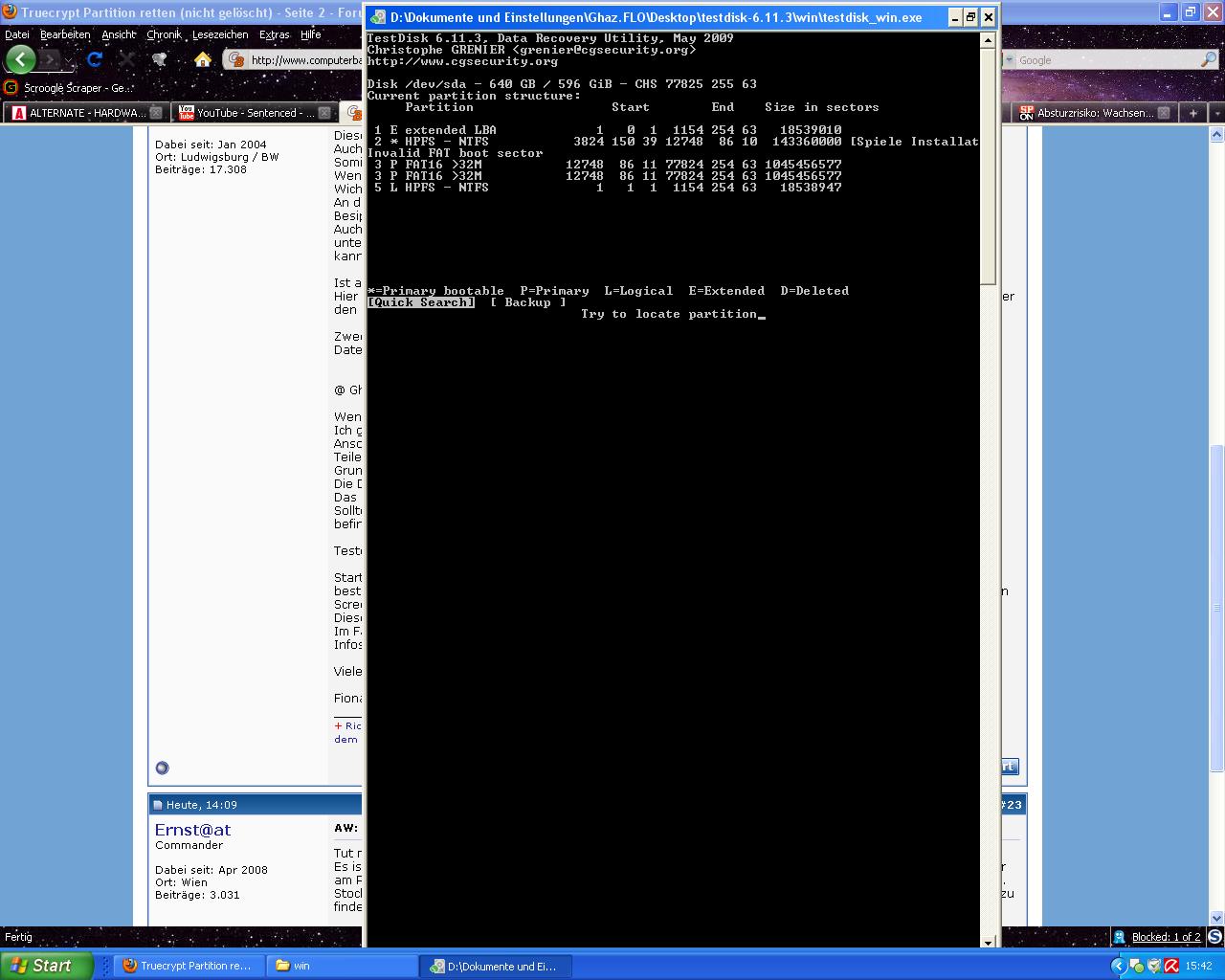Viewport: 1225px width, 980px height.
Task: Close the YouTube - Sentenced tab
Action: (324, 113)
